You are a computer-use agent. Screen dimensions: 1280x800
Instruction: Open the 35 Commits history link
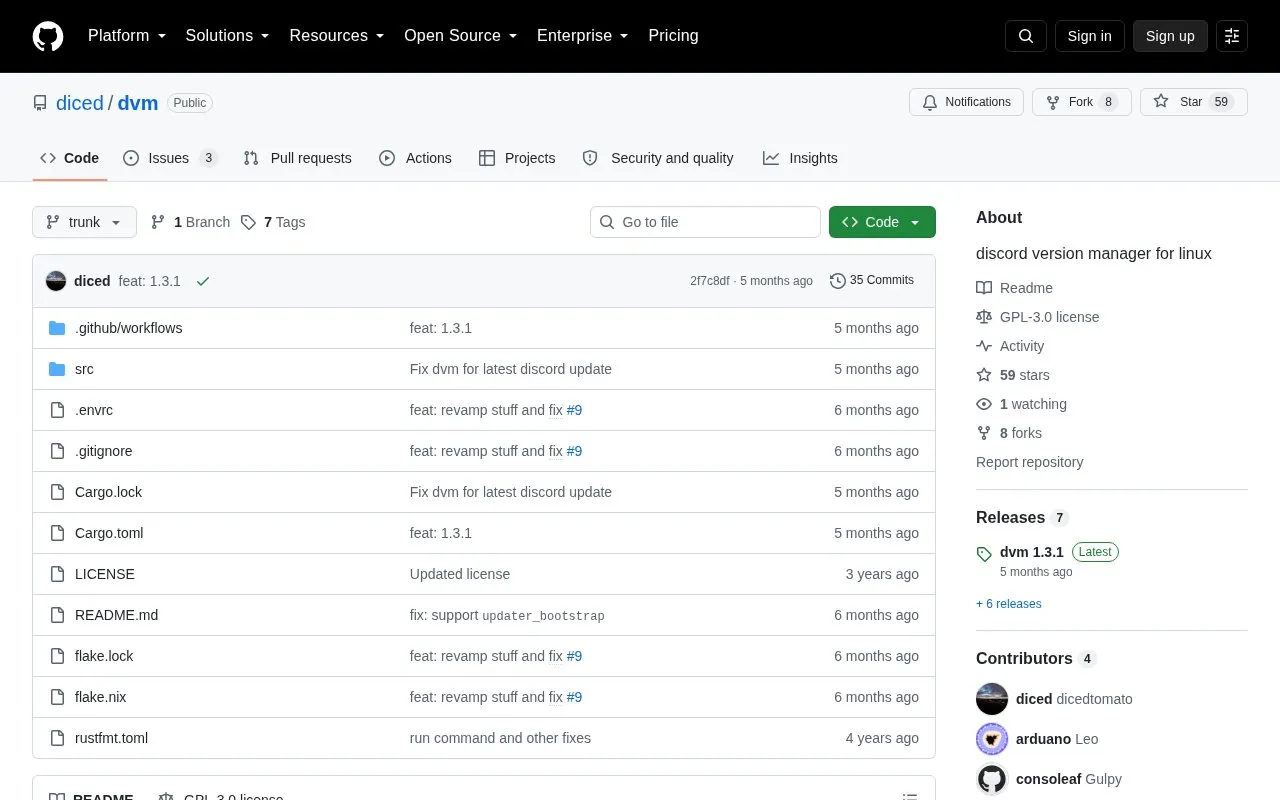pyautogui.click(x=872, y=281)
